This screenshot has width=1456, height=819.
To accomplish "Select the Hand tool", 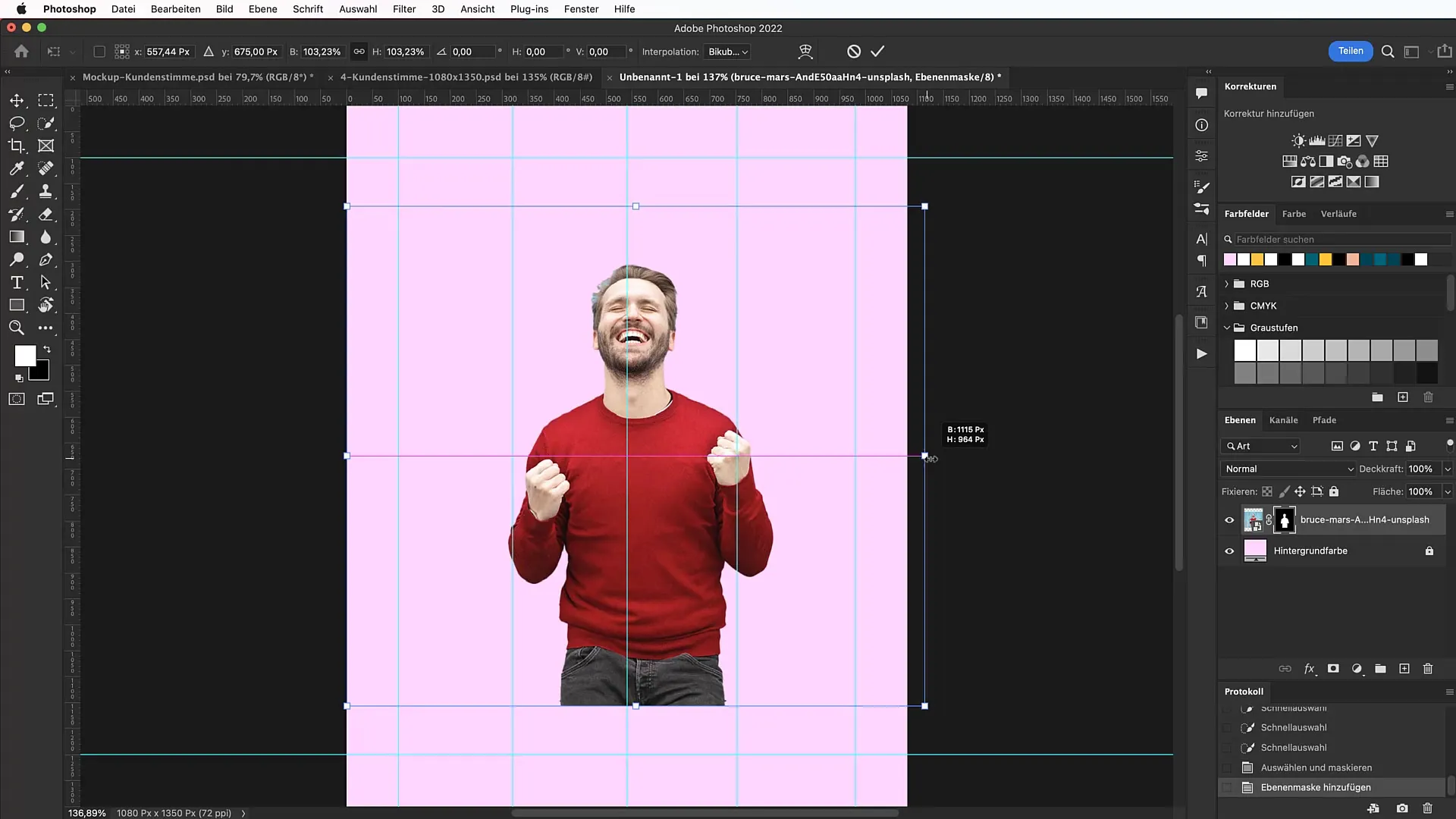I will click(46, 305).
